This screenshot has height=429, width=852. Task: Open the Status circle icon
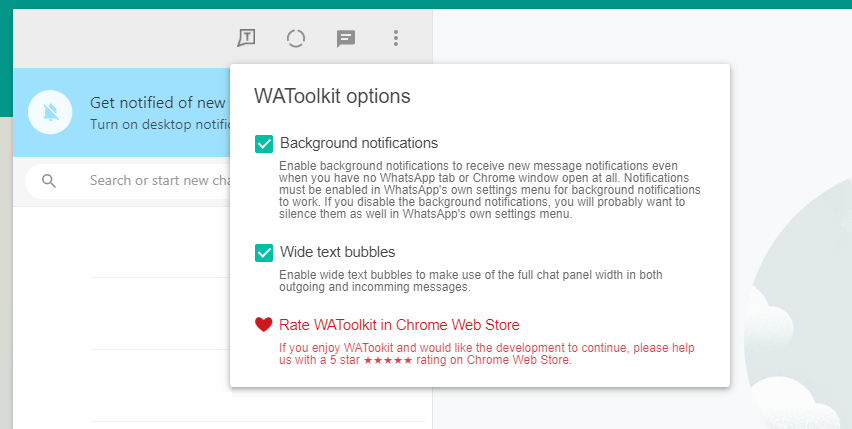tap(296, 38)
